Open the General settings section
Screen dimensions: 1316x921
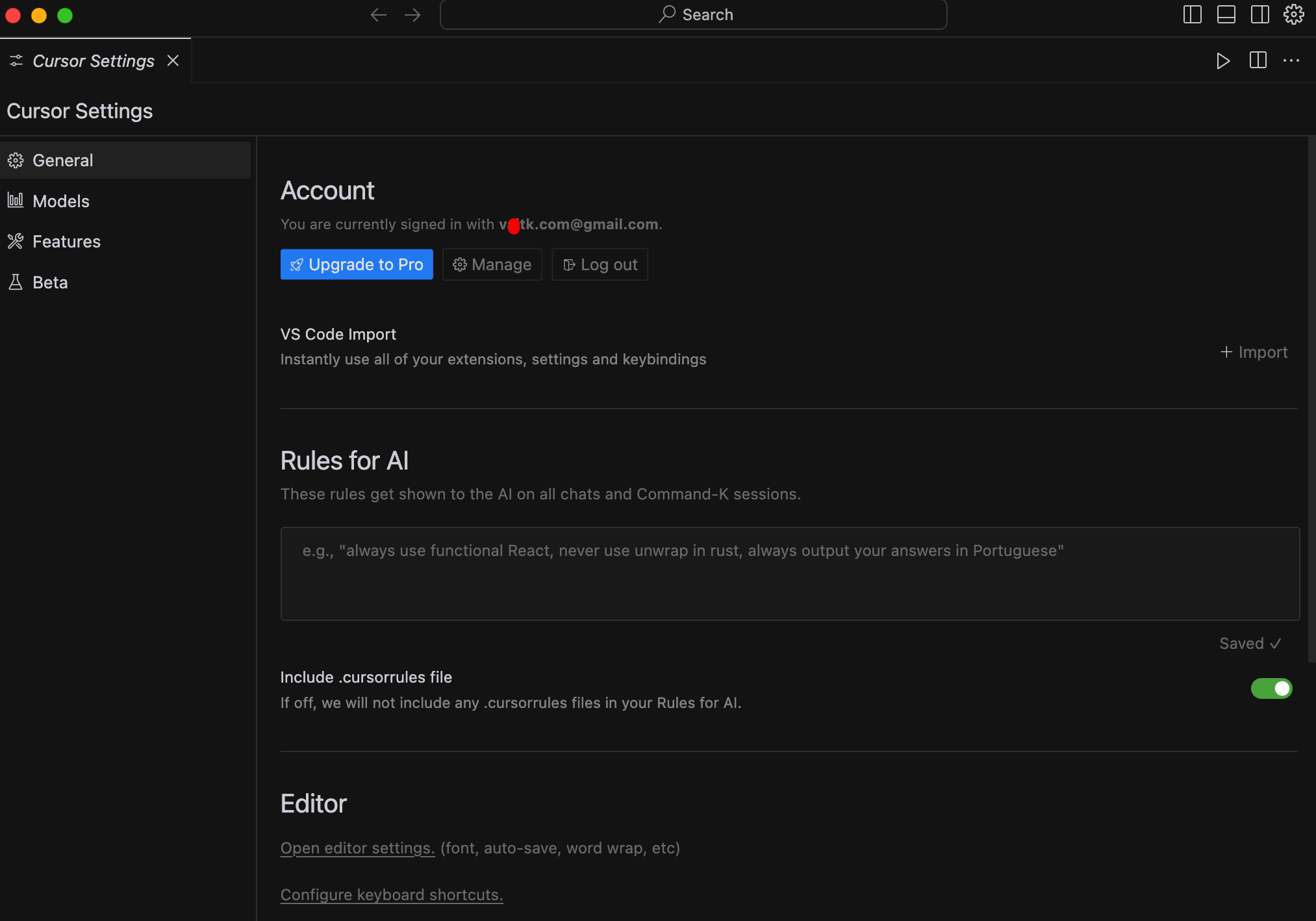[x=125, y=160]
